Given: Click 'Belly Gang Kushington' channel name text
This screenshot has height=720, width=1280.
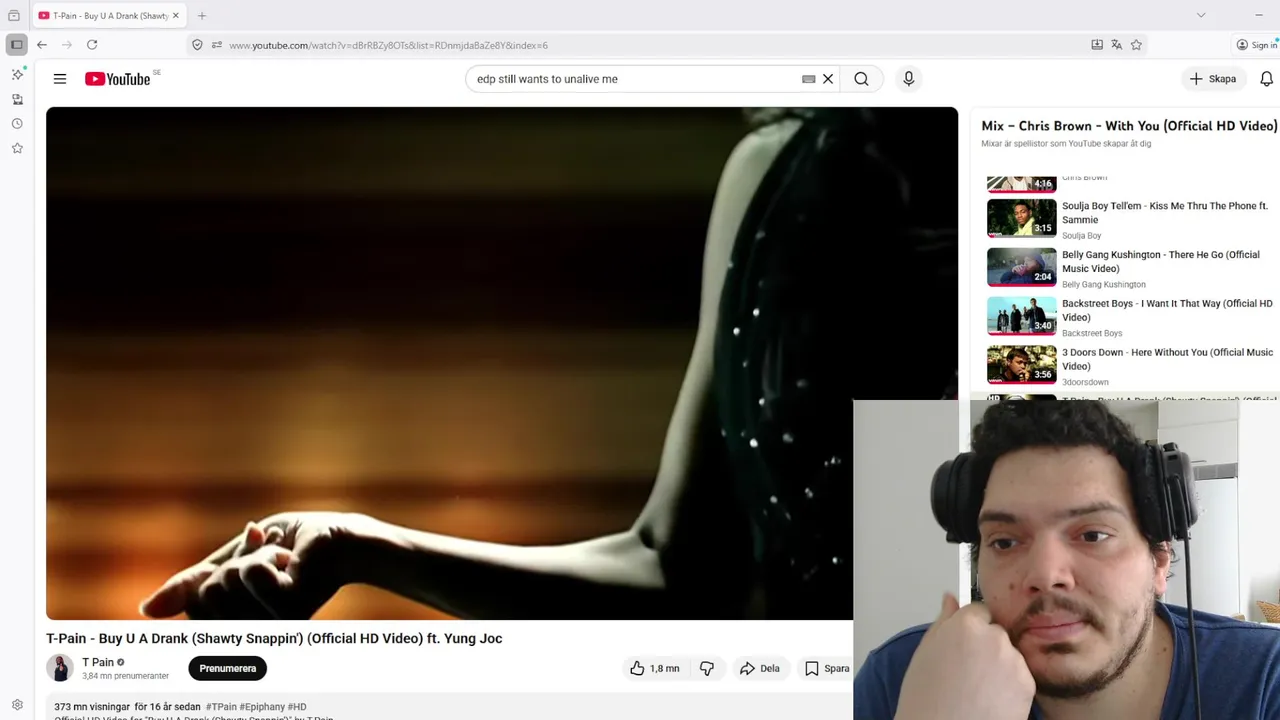Looking at the screenshot, I should [1104, 284].
